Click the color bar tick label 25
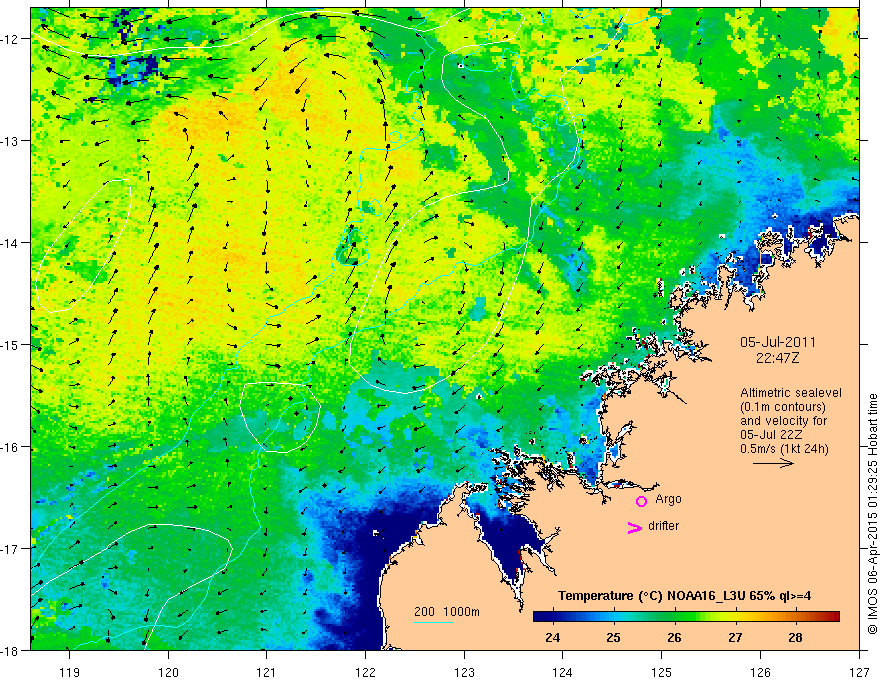 click(613, 637)
